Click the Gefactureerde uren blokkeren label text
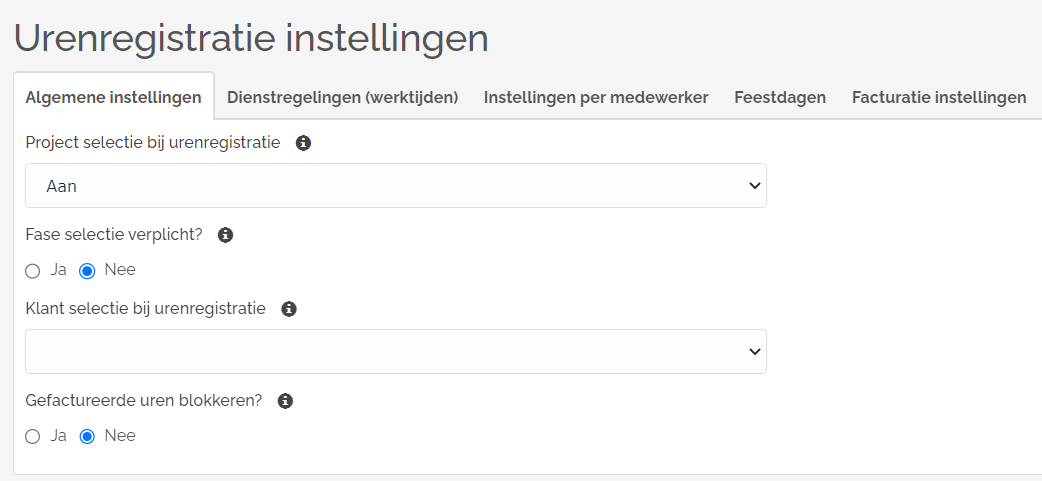The height and width of the screenshot is (481, 1042). [143, 401]
